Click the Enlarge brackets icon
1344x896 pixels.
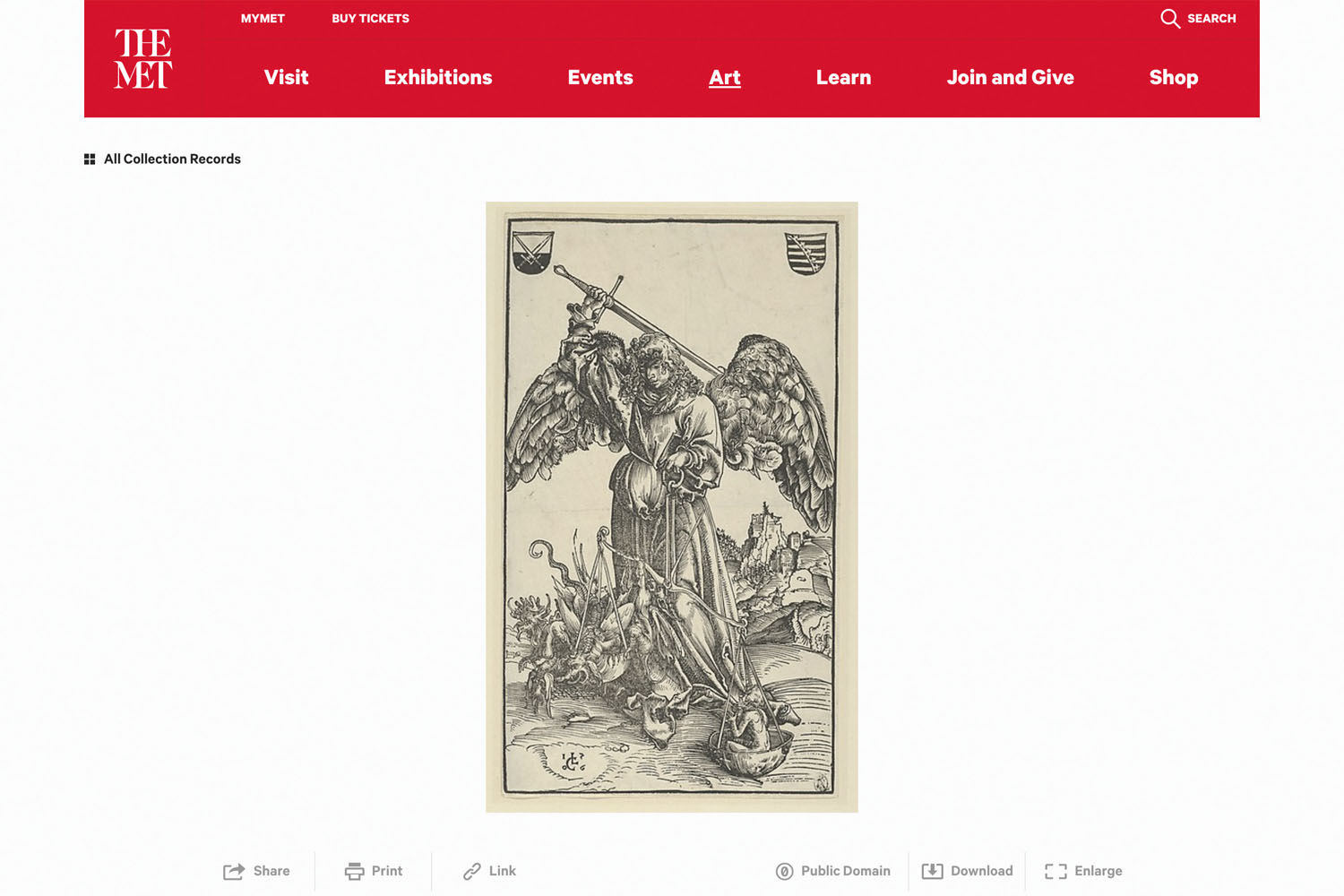click(x=1055, y=872)
